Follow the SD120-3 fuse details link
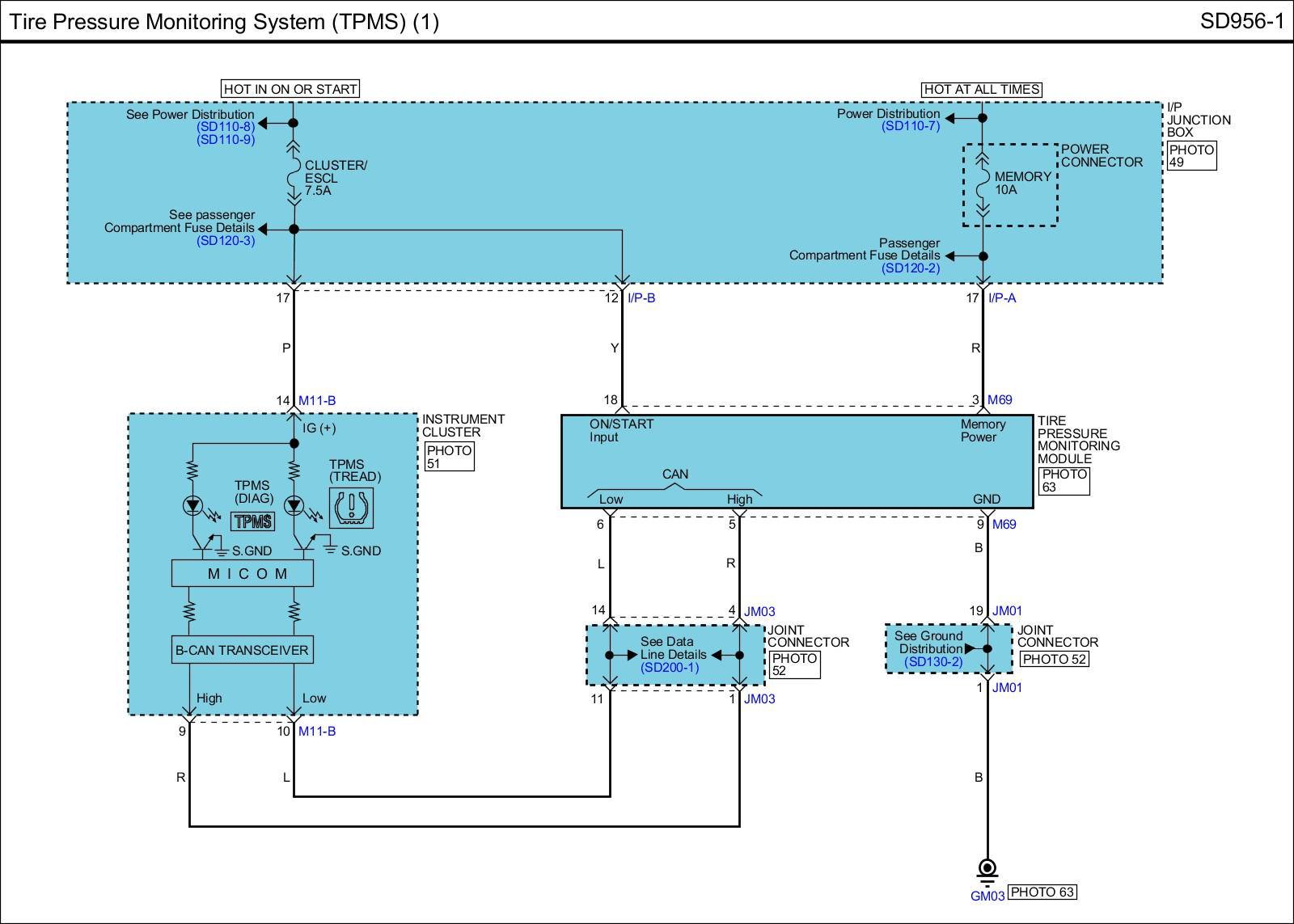Image resolution: width=1294 pixels, height=924 pixels. pyautogui.click(x=225, y=241)
